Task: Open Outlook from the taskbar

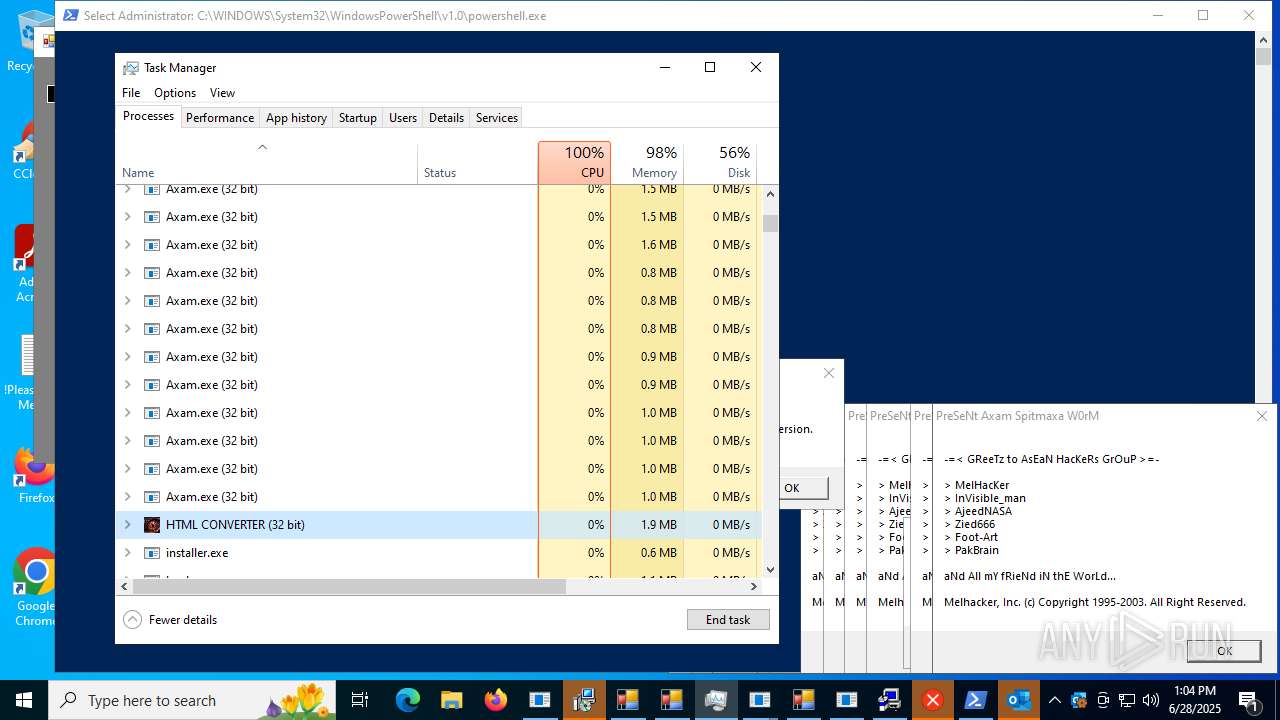Action: pos(1020,700)
